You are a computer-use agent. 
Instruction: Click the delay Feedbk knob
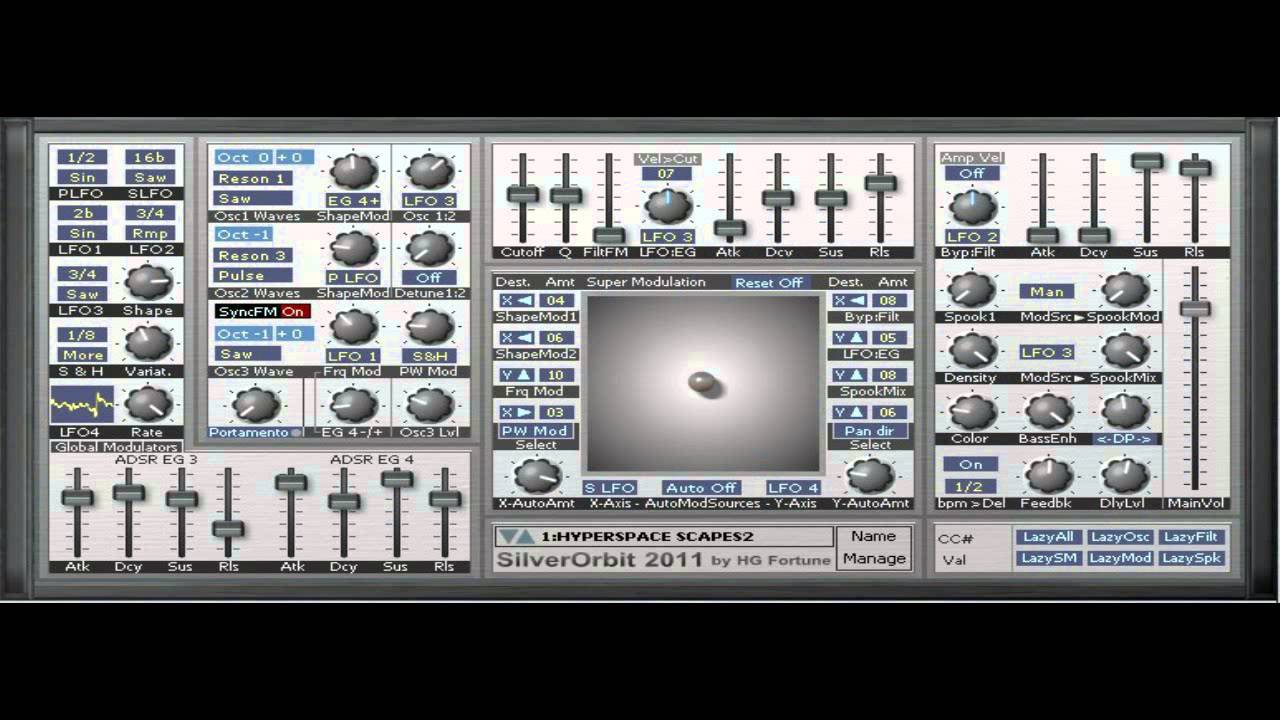point(1047,476)
